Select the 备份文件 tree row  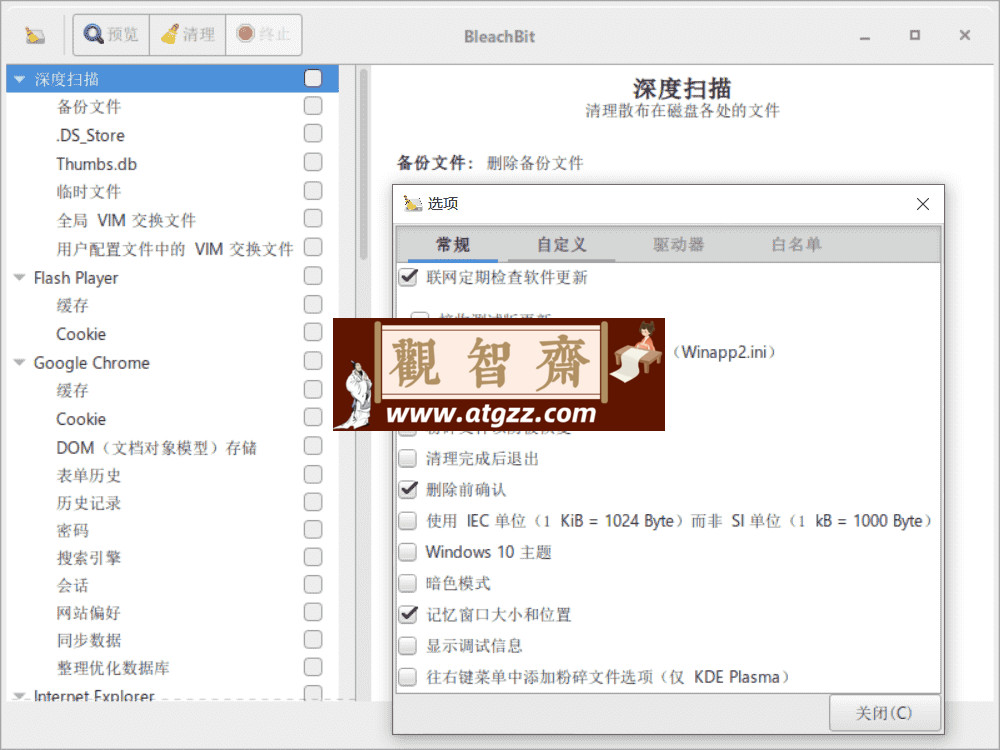172,107
